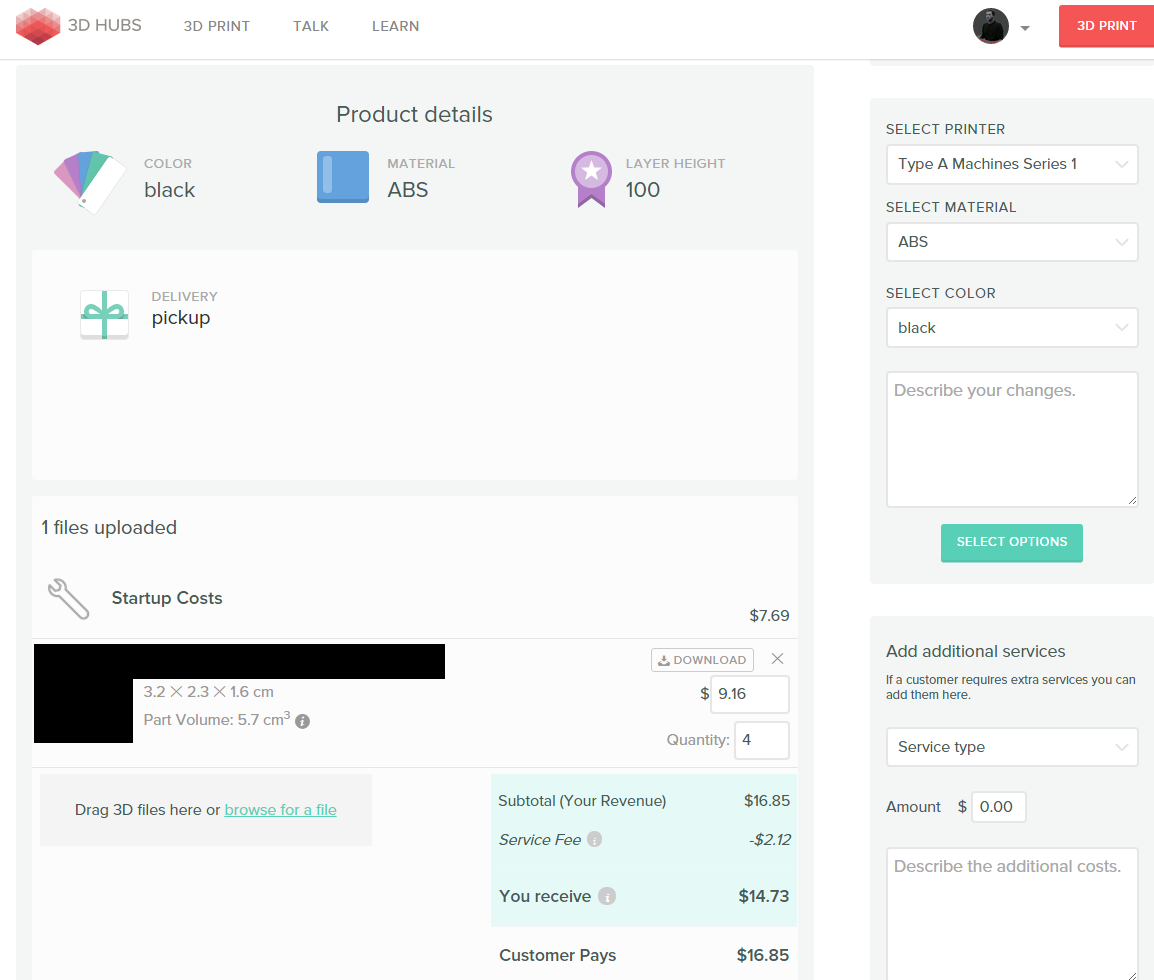The image size is (1154, 980).
Task: Focus the Quantity input field
Action: 761,740
